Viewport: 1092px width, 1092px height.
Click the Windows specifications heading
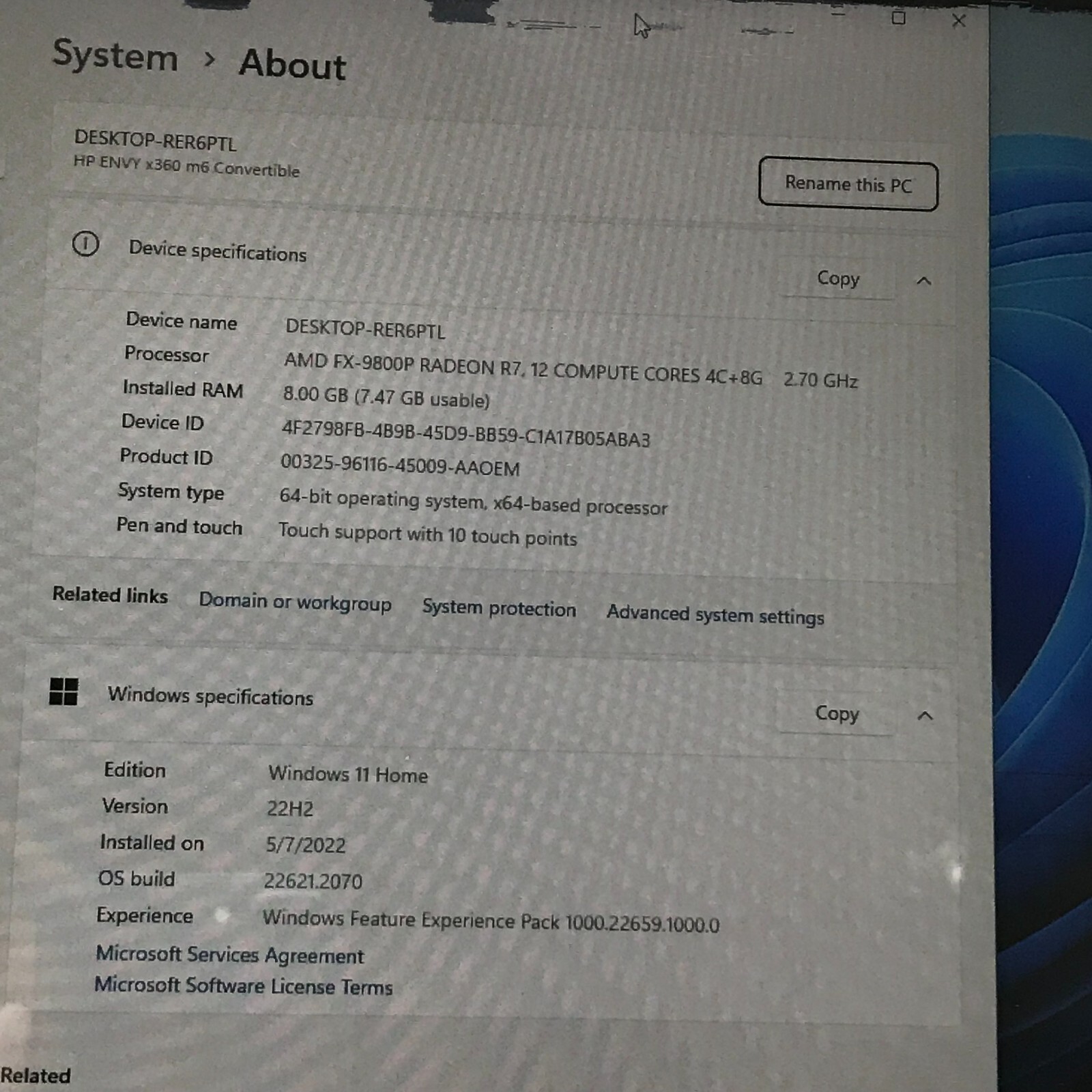click(210, 696)
